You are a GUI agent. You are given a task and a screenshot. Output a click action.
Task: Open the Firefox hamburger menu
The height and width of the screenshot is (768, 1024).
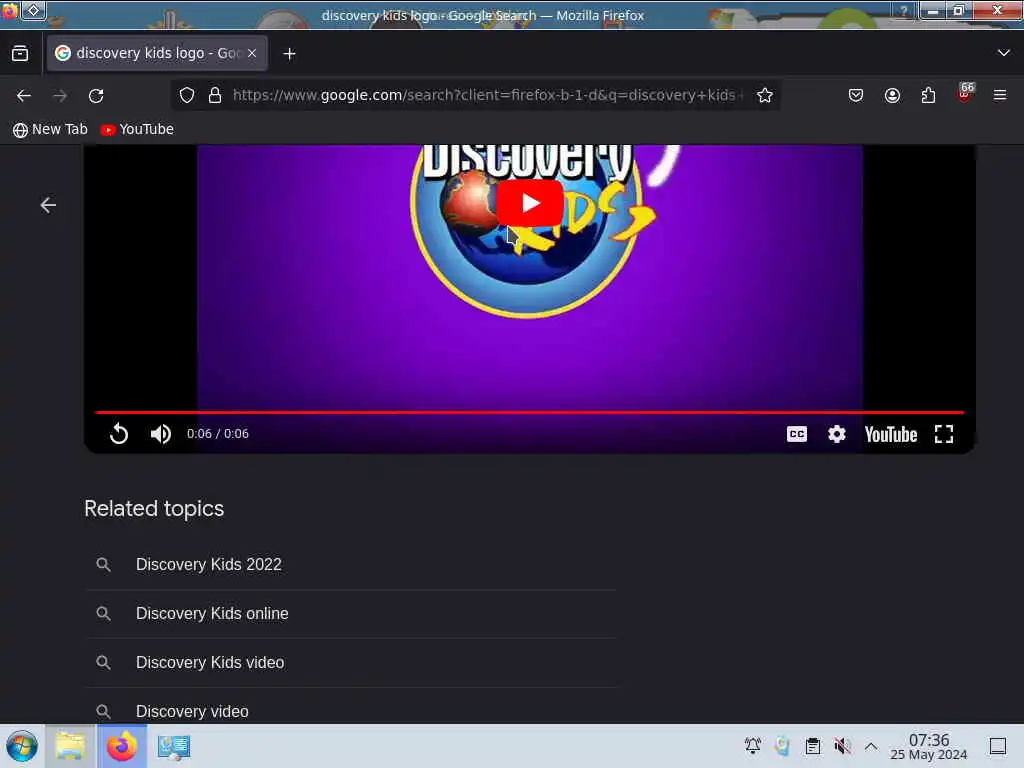(1000, 95)
